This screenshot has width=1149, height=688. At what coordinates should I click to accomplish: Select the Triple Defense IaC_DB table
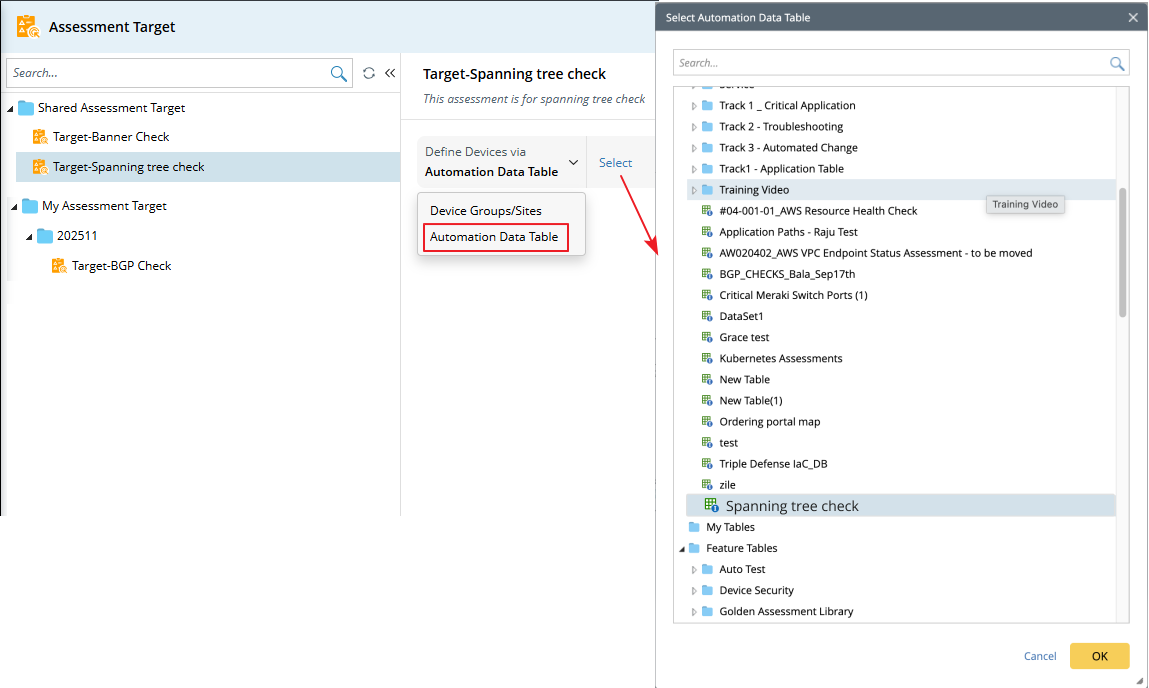[x=772, y=464]
